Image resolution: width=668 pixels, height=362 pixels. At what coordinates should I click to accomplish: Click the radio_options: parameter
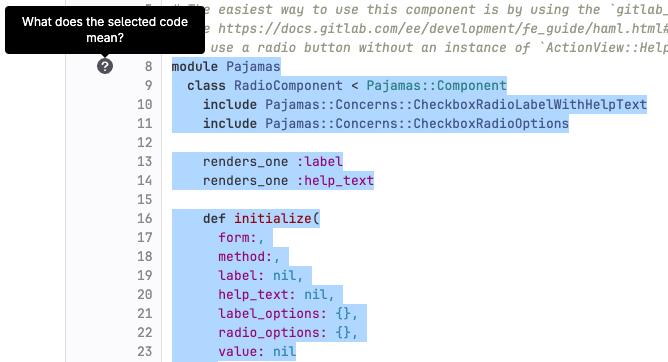tap(272, 333)
